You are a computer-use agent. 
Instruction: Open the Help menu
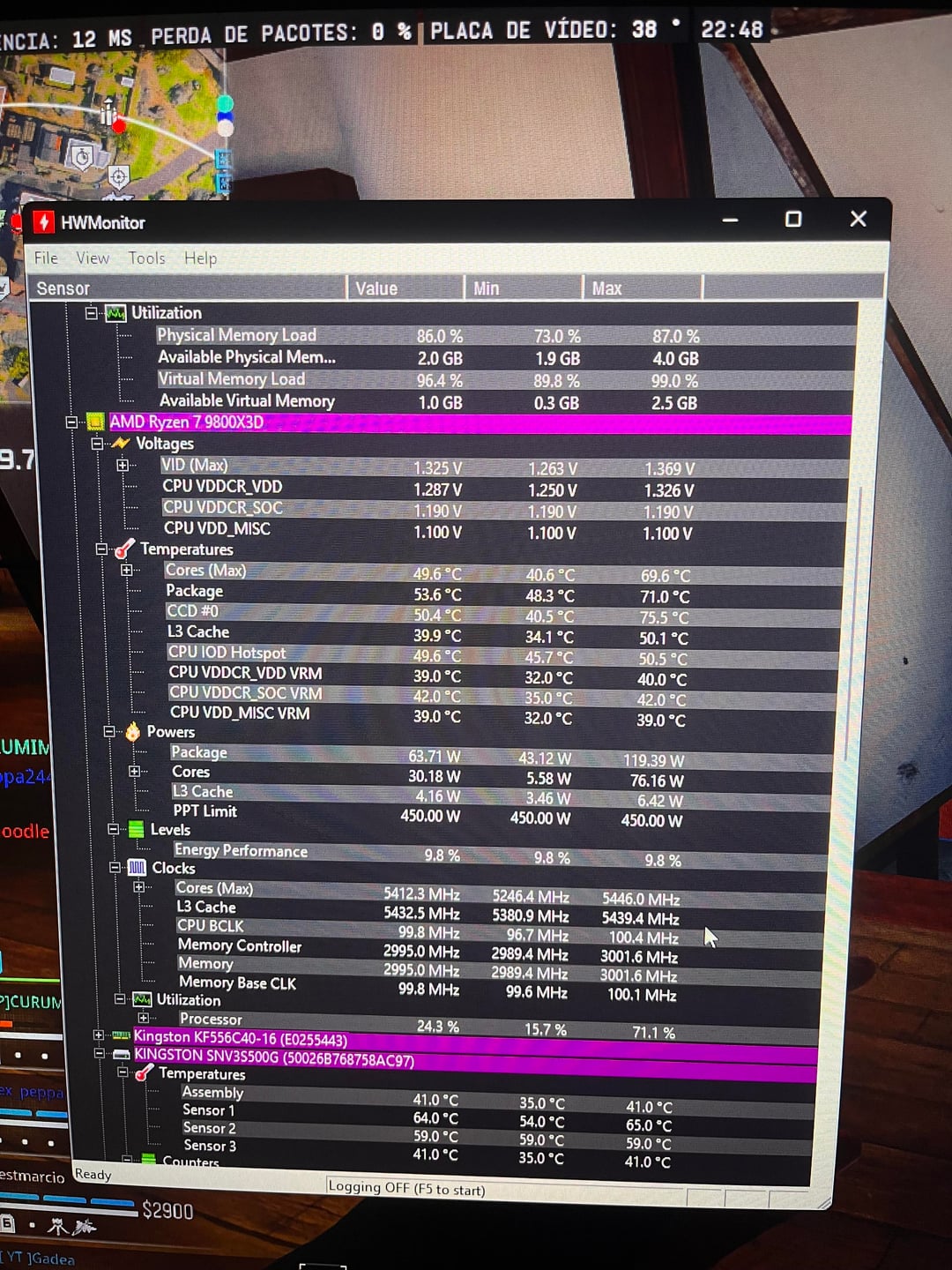coord(200,258)
